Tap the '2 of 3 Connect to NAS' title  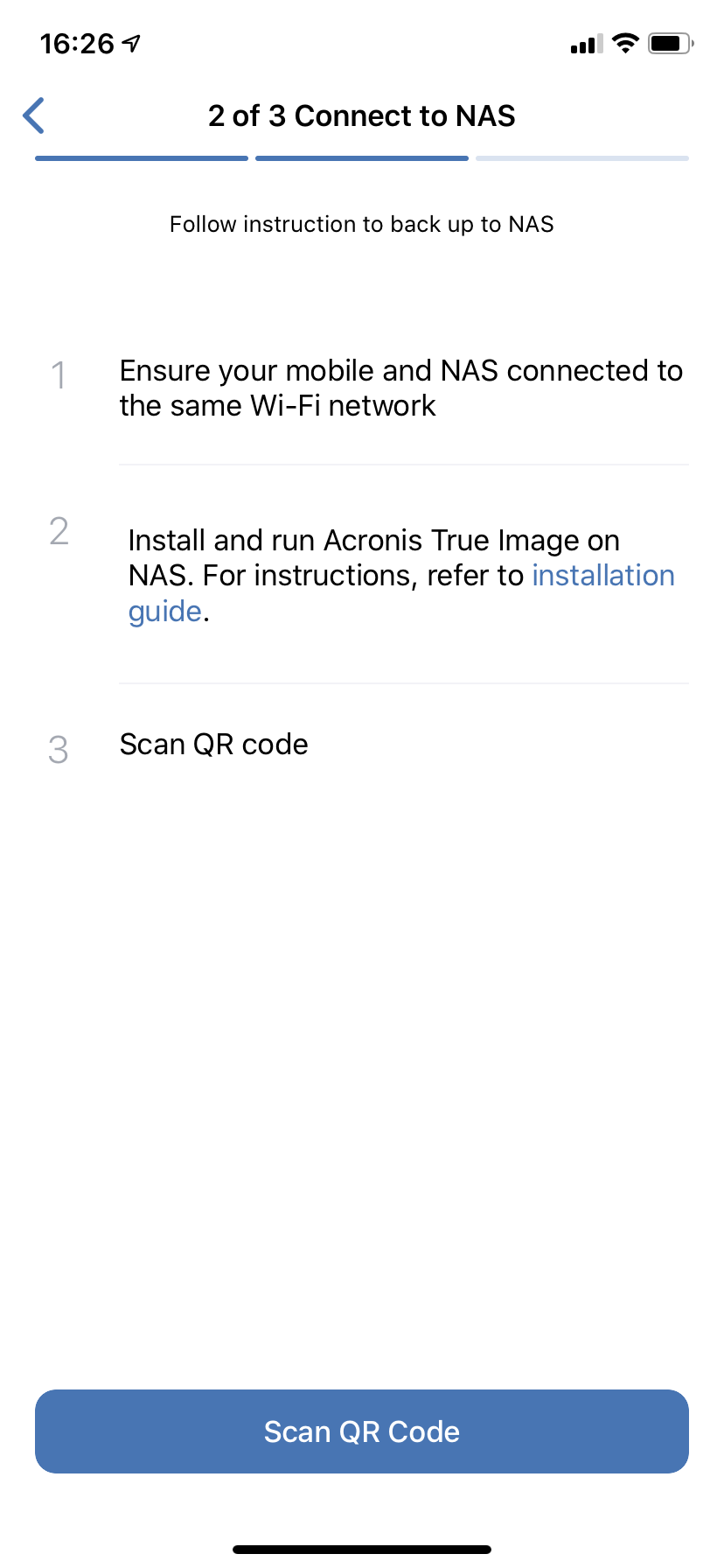[362, 115]
